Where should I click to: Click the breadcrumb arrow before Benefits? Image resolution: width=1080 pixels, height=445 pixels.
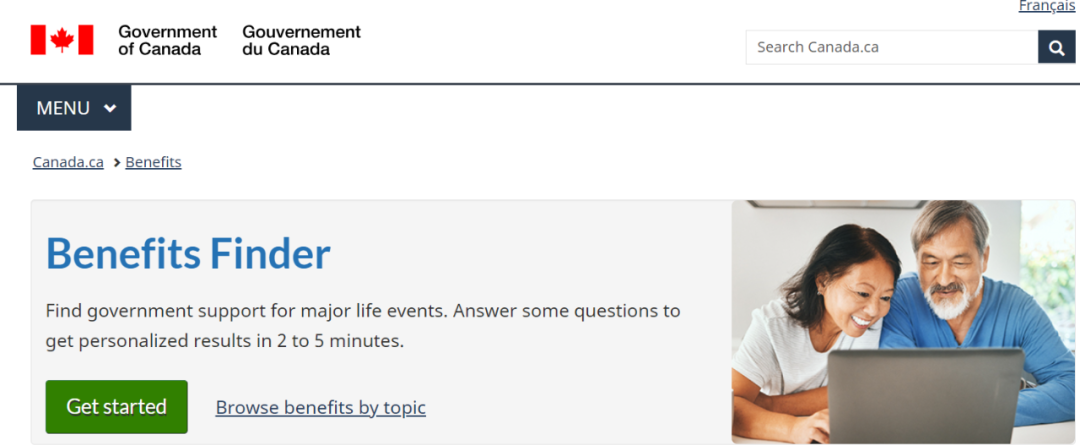pos(116,163)
